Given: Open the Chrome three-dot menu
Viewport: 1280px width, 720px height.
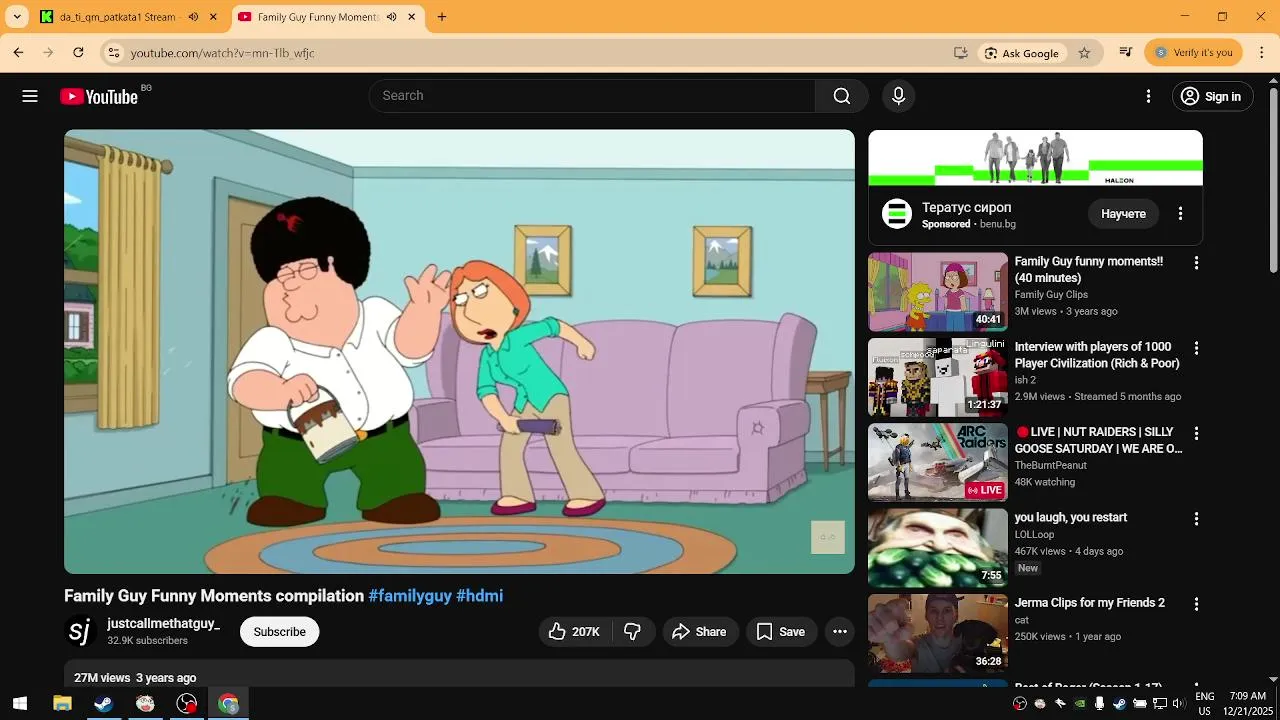Looking at the screenshot, I should tap(1262, 53).
